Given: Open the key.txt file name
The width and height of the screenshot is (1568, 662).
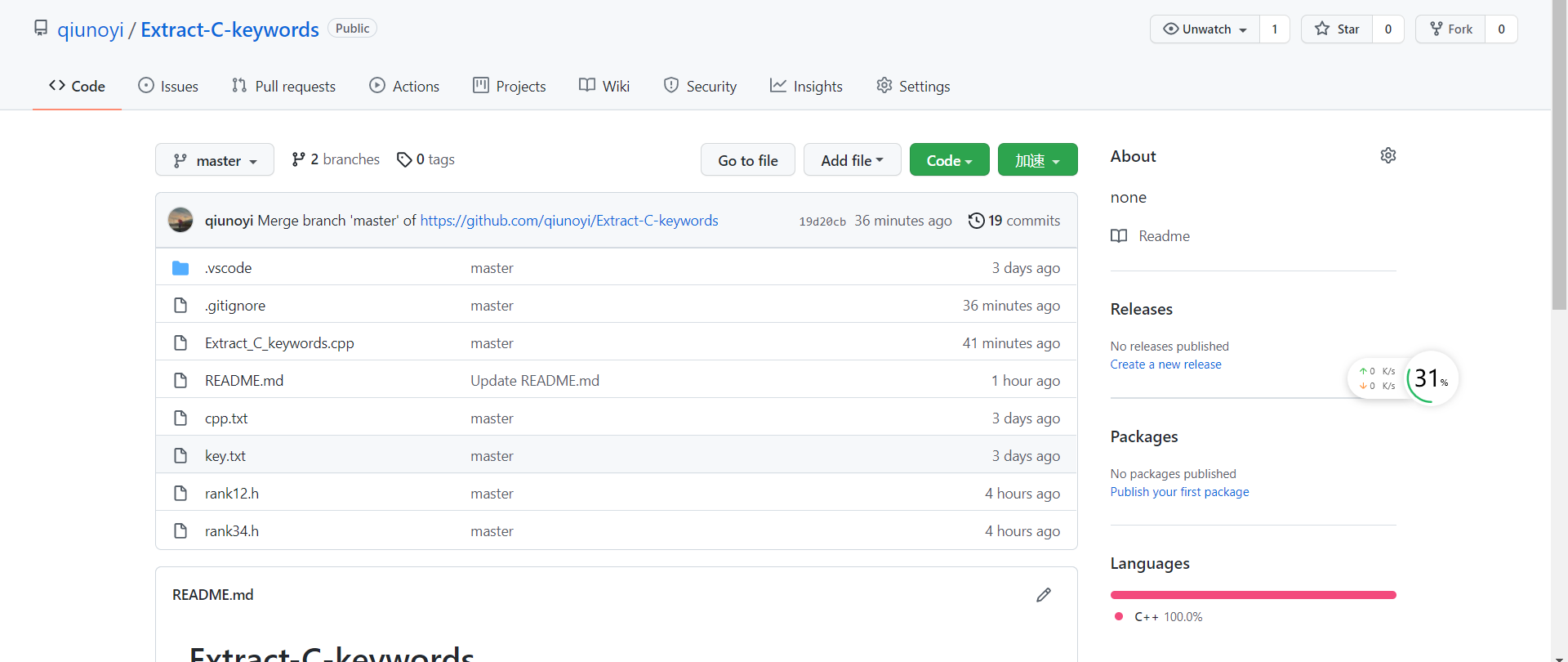Looking at the screenshot, I should point(225,456).
